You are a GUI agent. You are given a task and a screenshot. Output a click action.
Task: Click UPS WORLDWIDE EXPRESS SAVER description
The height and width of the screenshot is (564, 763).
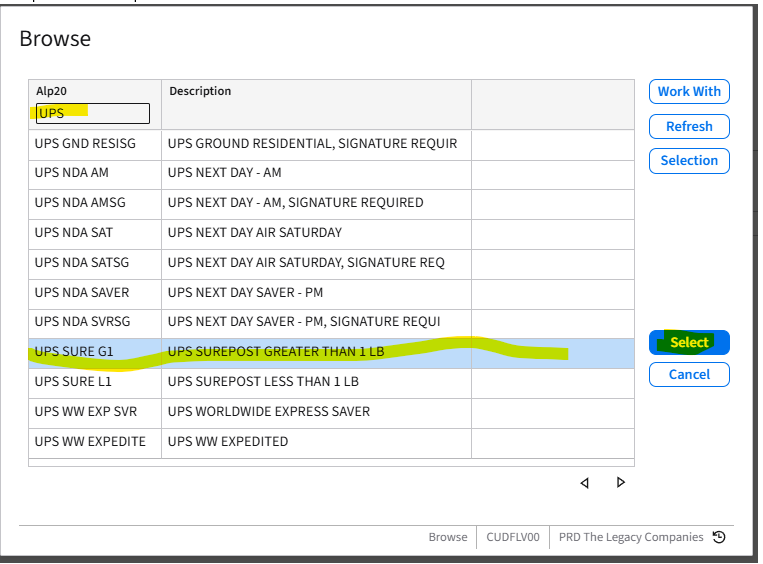click(x=269, y=412)
